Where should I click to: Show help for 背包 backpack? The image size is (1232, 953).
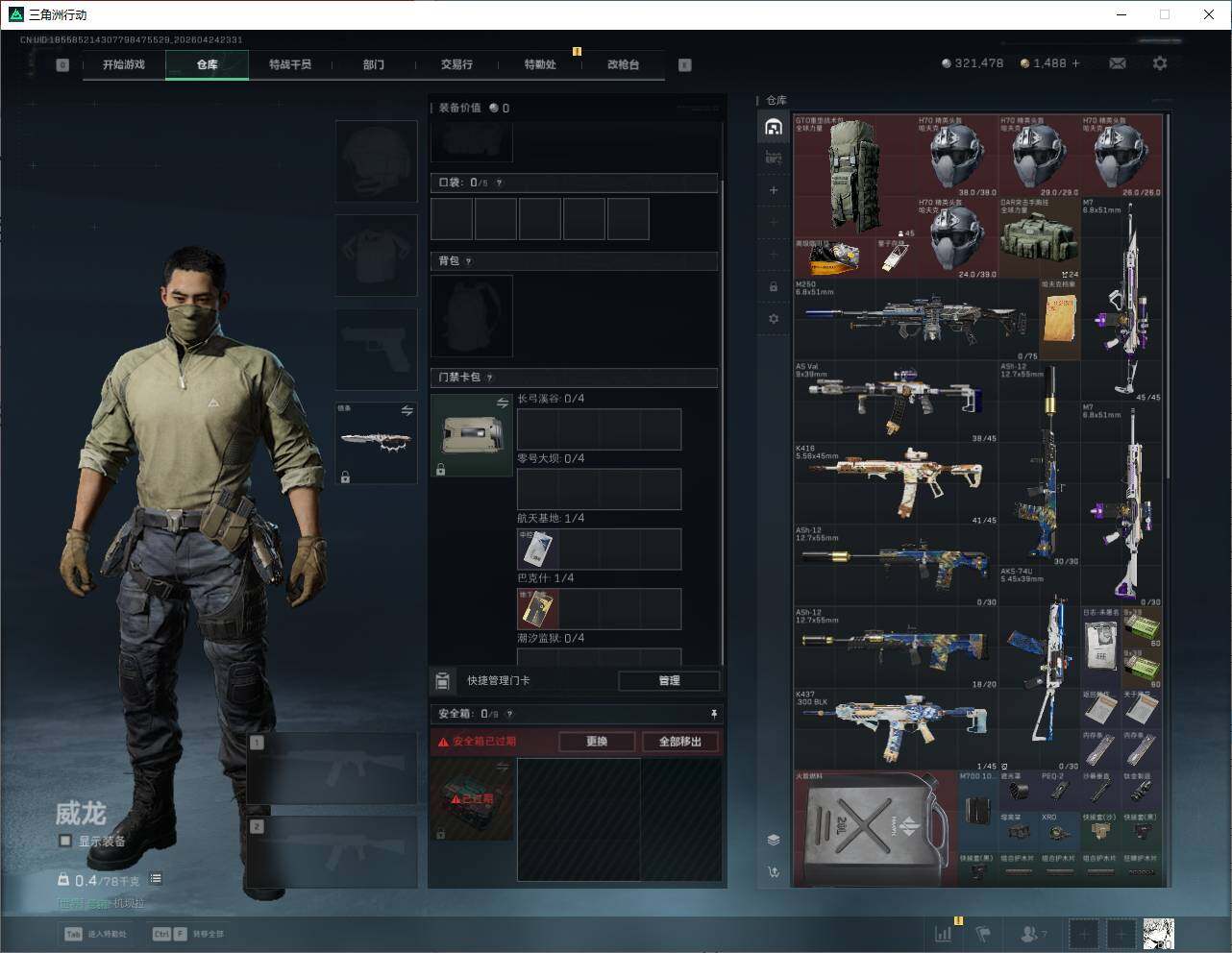pos(469,261)
